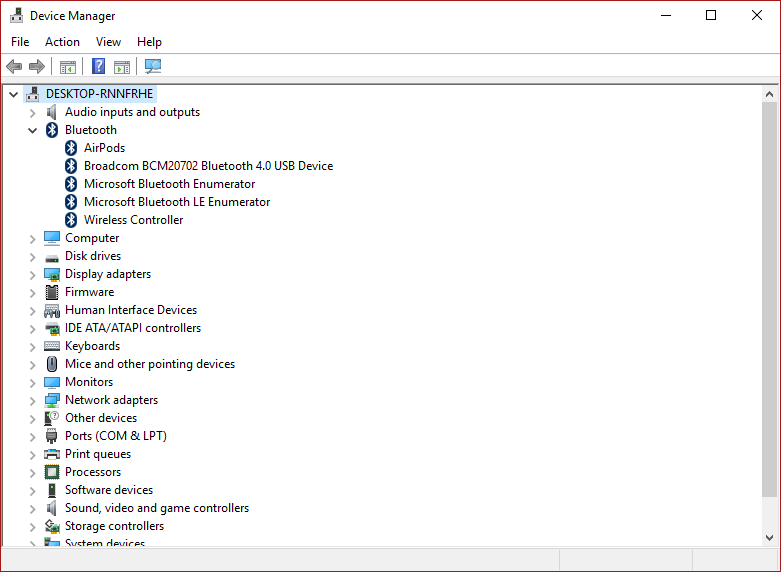Expand Sound, video and game controllers
Screen dimensions: 781x572
33,509
